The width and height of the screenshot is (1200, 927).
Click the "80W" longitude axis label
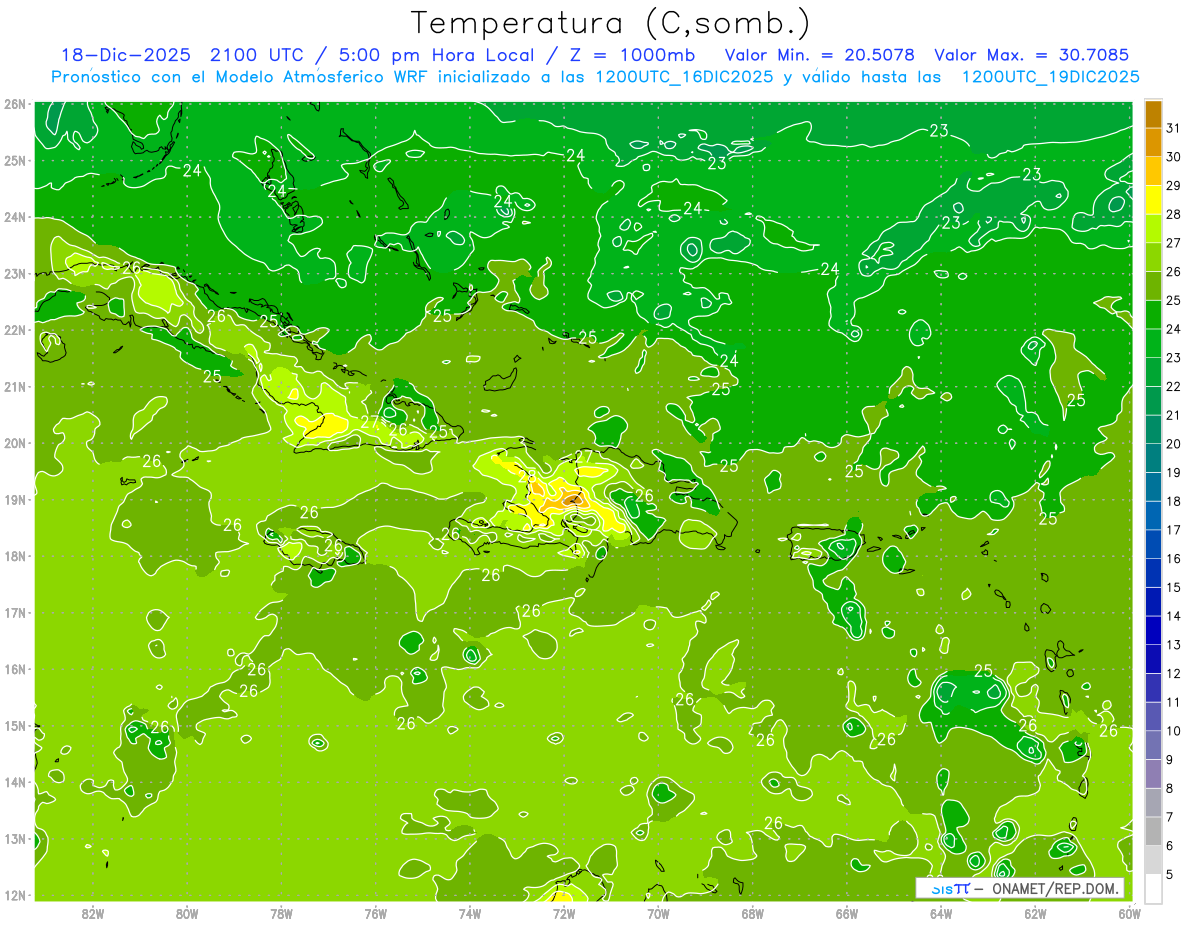(187, 913)
